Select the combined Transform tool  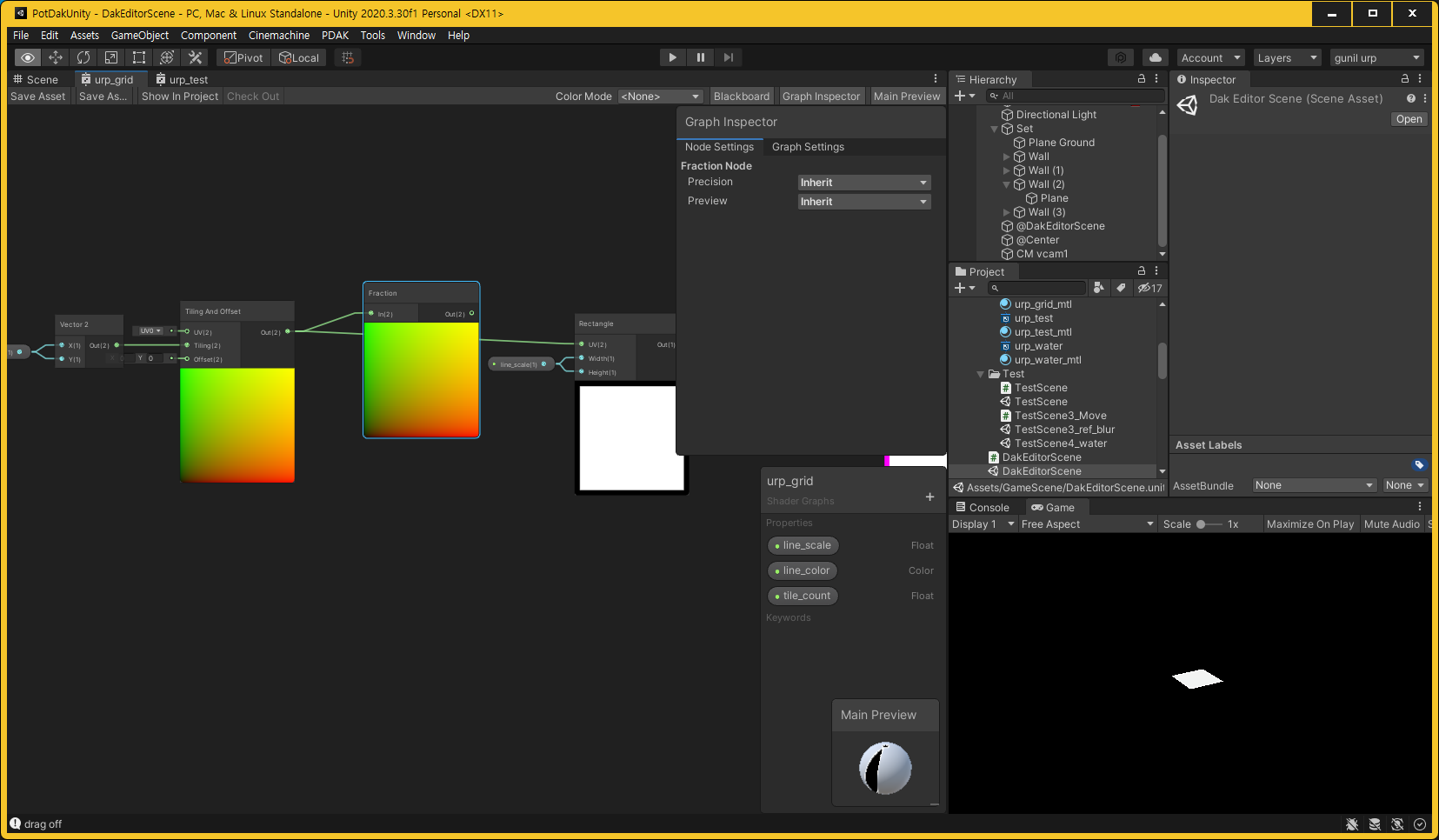pyautogui.click(x=167, y=57)
